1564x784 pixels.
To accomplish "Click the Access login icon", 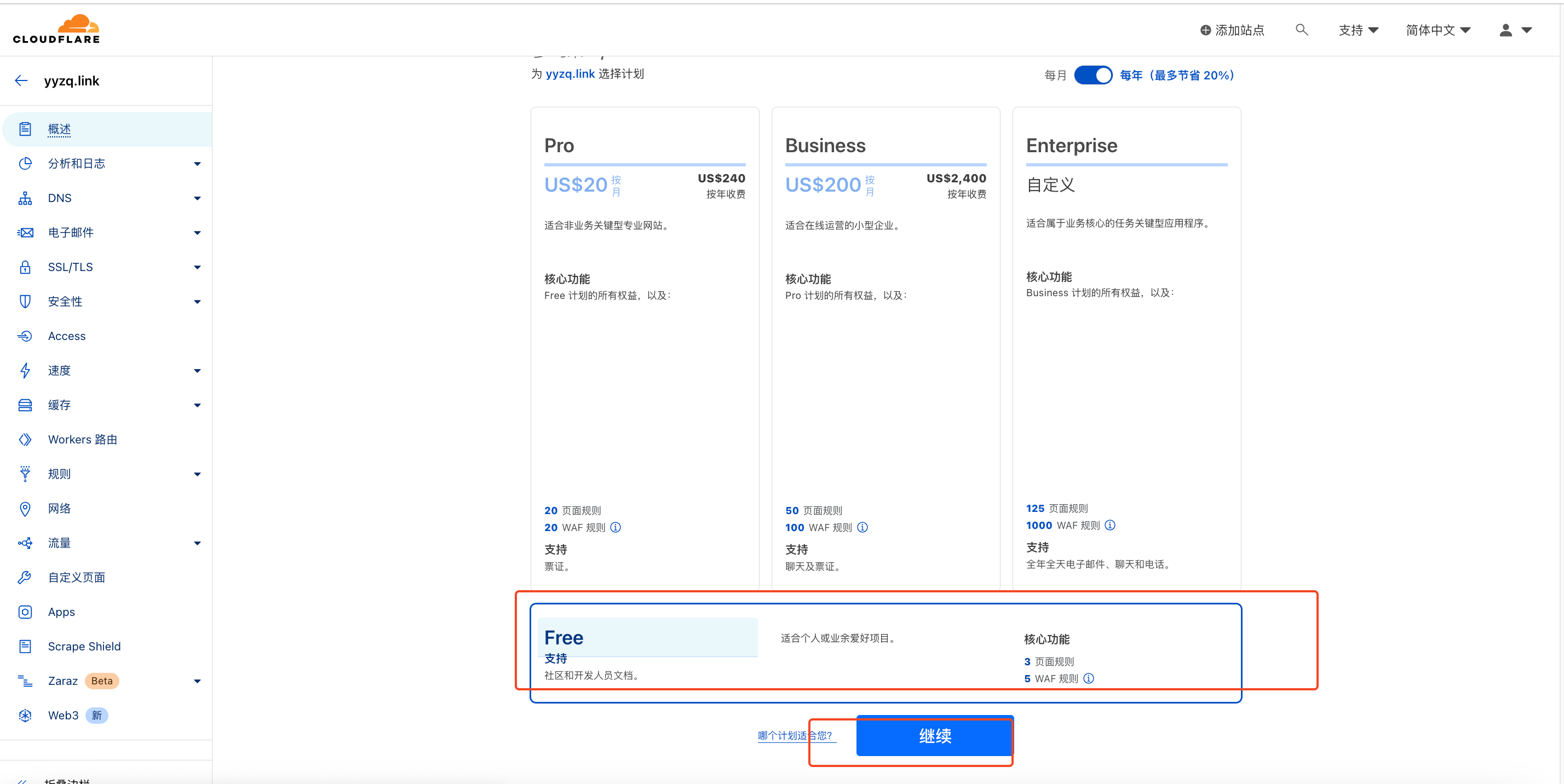I will coord(25,336).
